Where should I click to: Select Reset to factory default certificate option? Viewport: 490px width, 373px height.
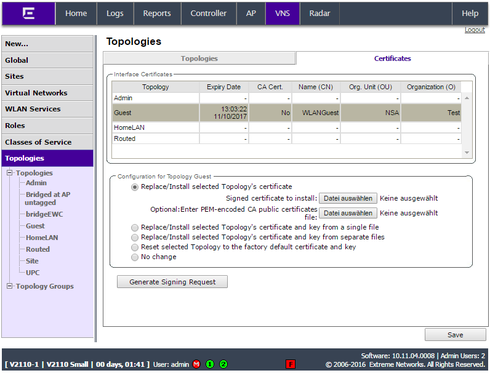point(135,247)
